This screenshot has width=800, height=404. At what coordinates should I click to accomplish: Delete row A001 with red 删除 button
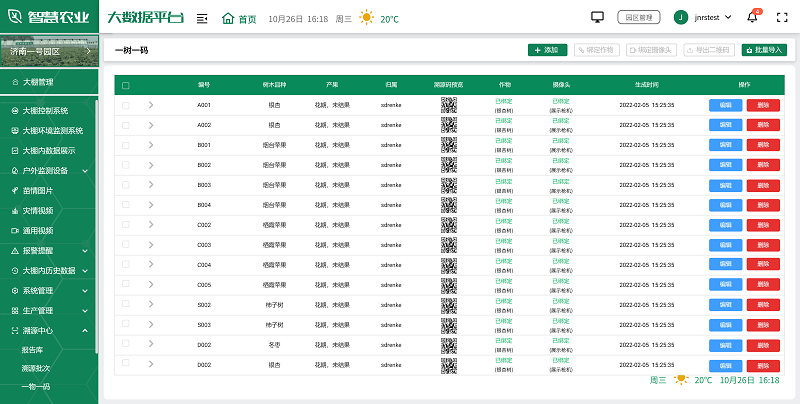764,105
